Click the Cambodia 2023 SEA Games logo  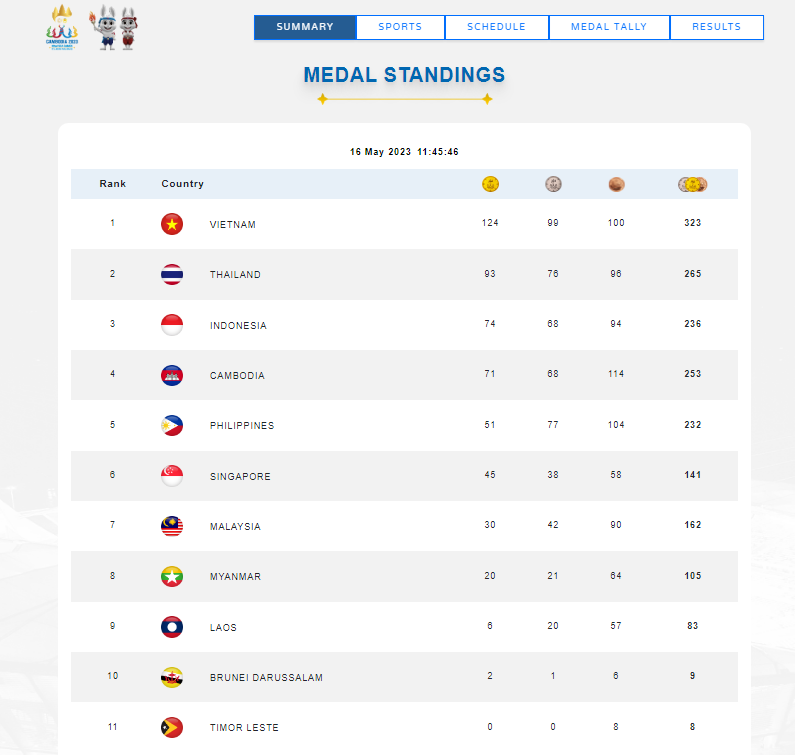62,27
